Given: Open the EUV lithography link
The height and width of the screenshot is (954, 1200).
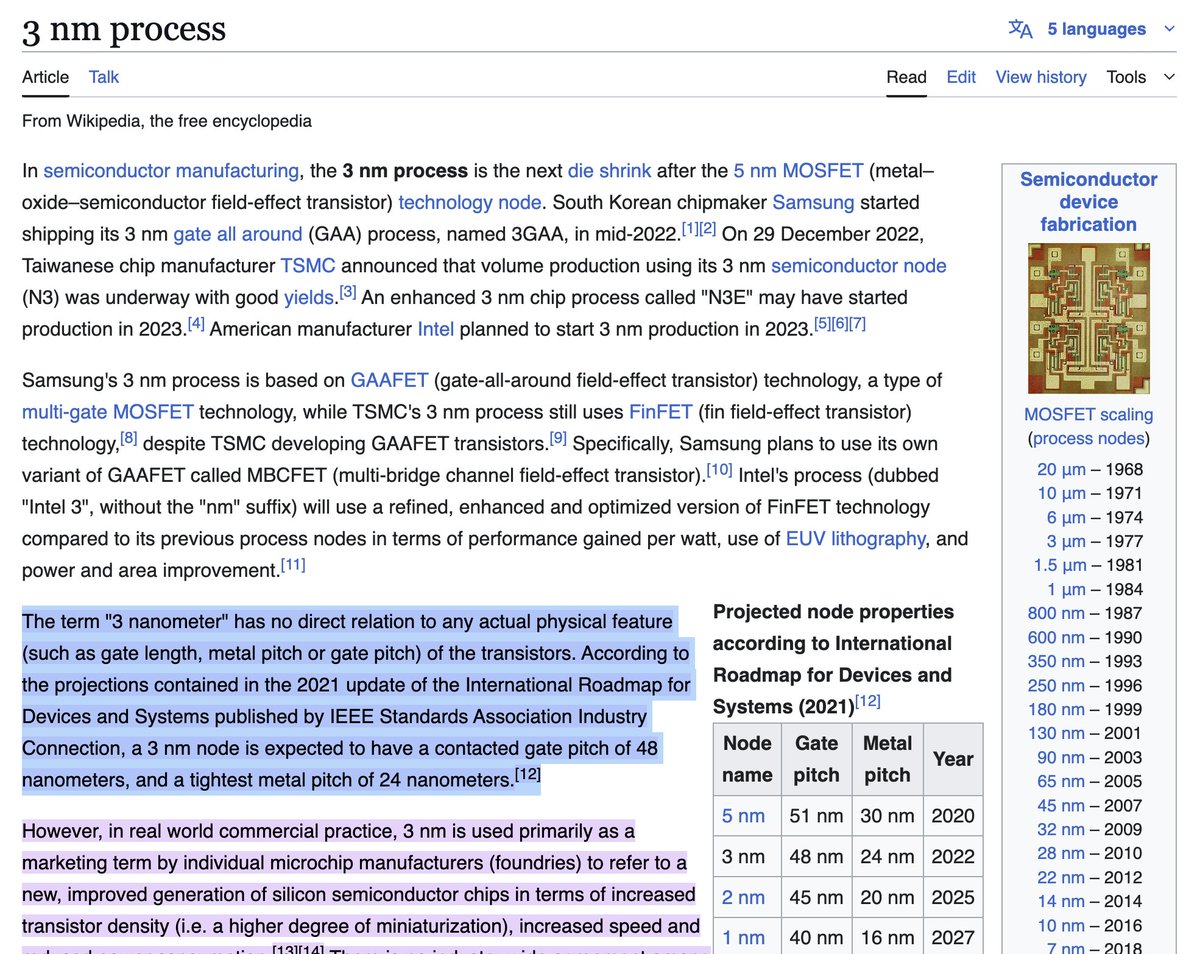Looking at the screenshot, I should (x=855, y=539).
